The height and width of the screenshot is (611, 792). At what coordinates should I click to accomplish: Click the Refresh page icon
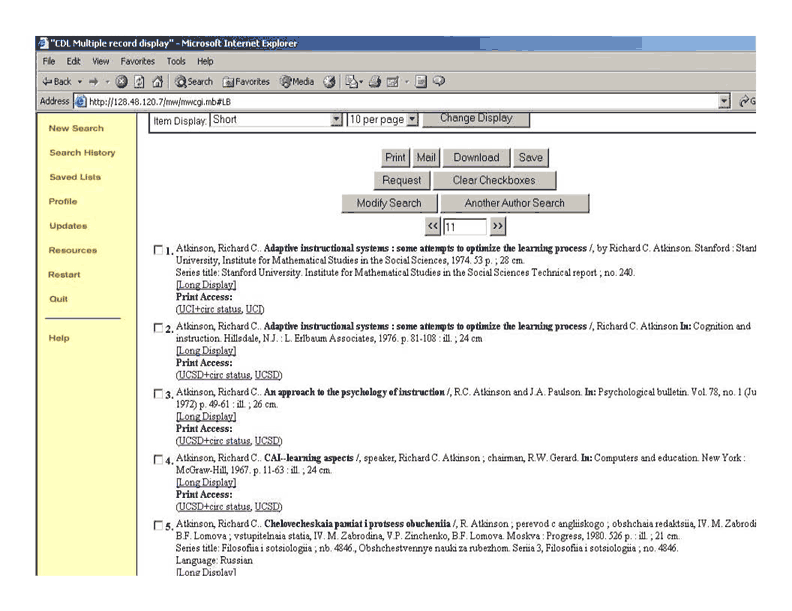click(x=139, y=81)
